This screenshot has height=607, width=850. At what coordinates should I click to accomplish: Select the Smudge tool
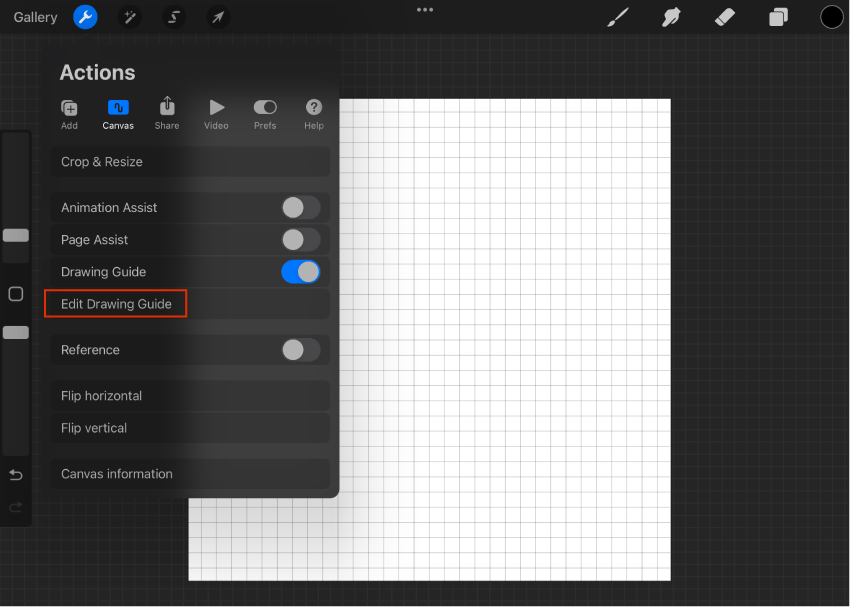coord(671,17)
